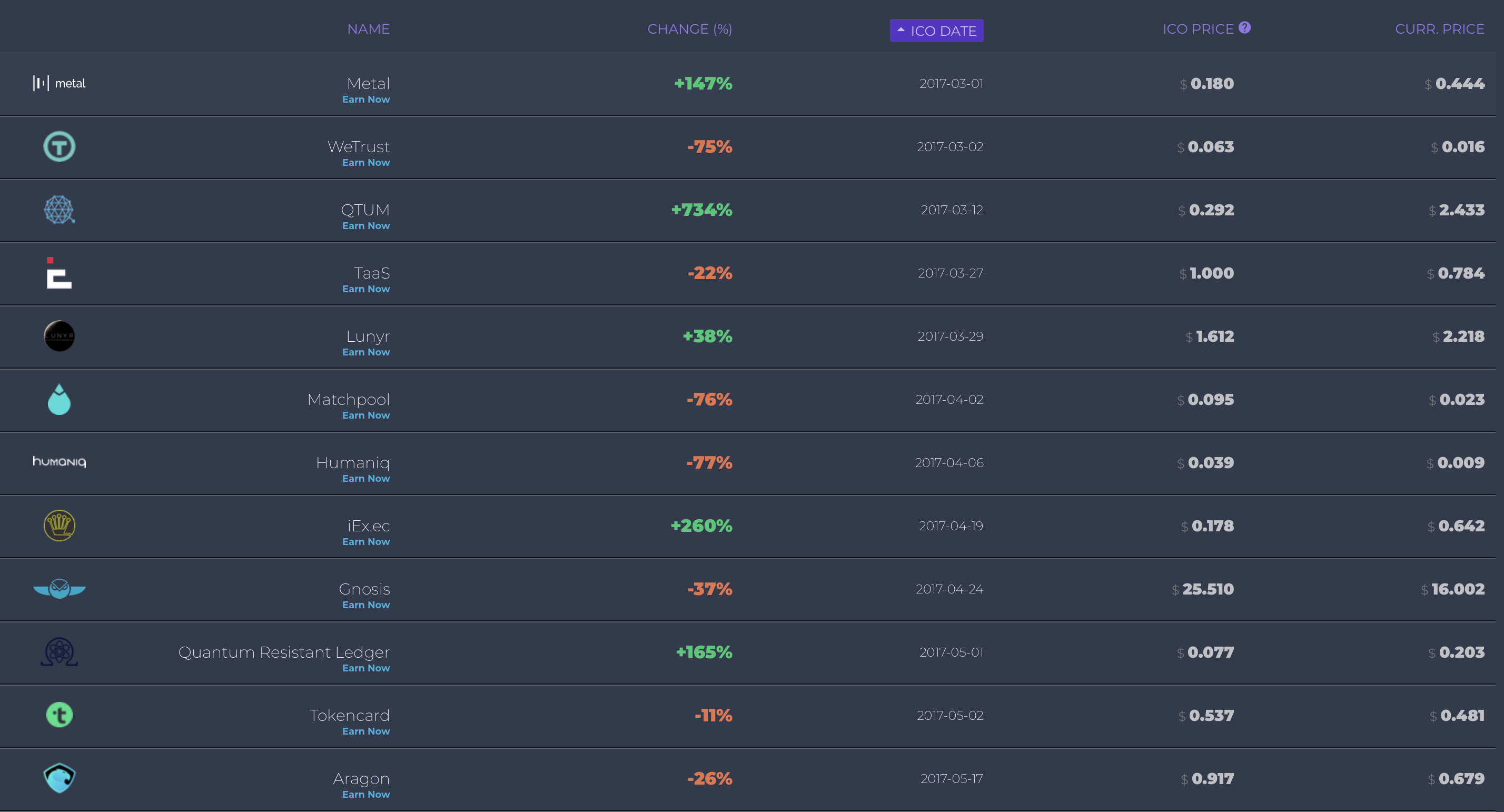Click the green Tokencard logo
This screenshot has height=812, width=1504.
tap(59, 715)
